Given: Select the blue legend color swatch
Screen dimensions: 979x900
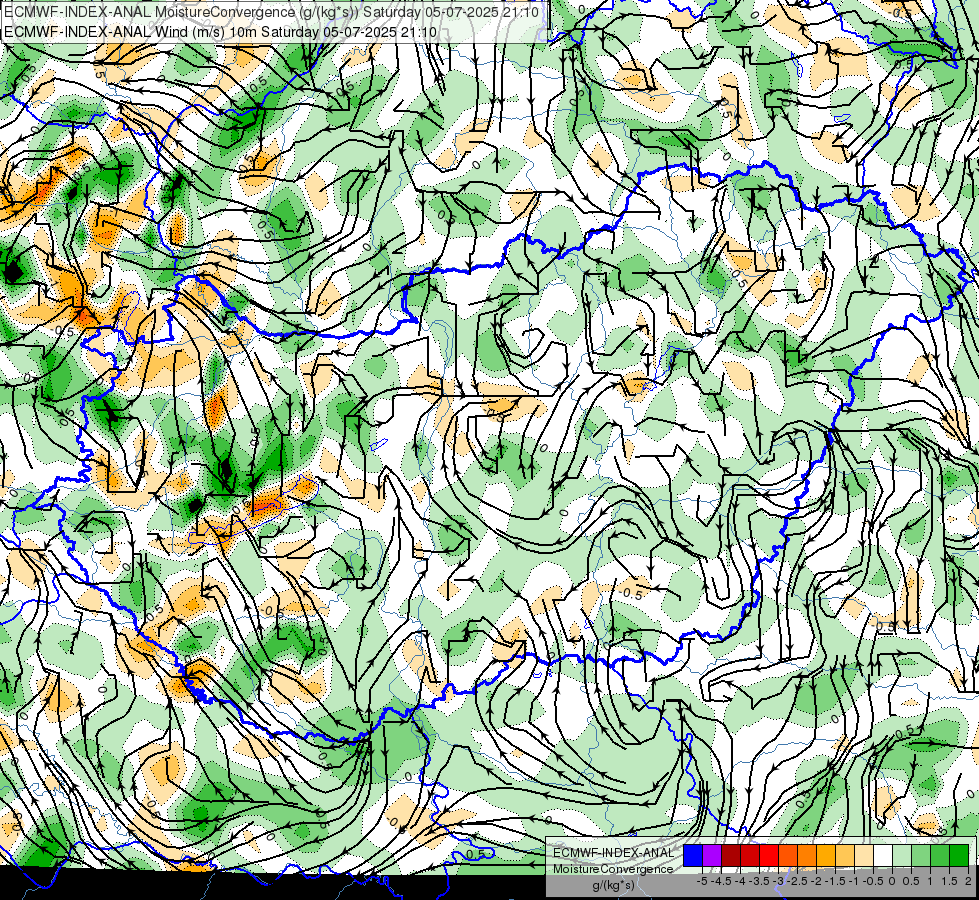Looking at the screenshot, I should point(693,855).
